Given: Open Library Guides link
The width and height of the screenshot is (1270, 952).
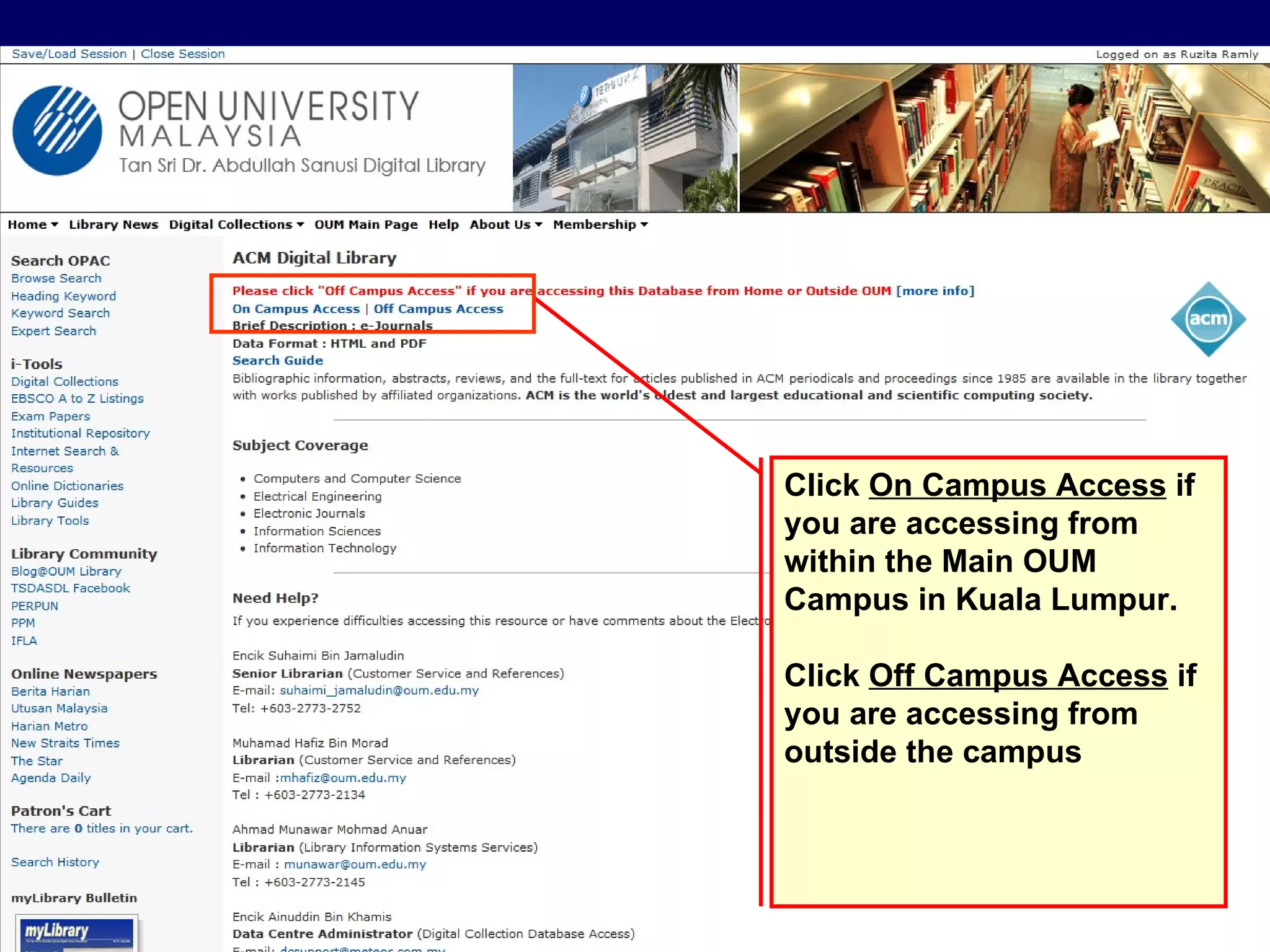Looking at the screenshot, I should pyautogui.click(x=55, y=503).
